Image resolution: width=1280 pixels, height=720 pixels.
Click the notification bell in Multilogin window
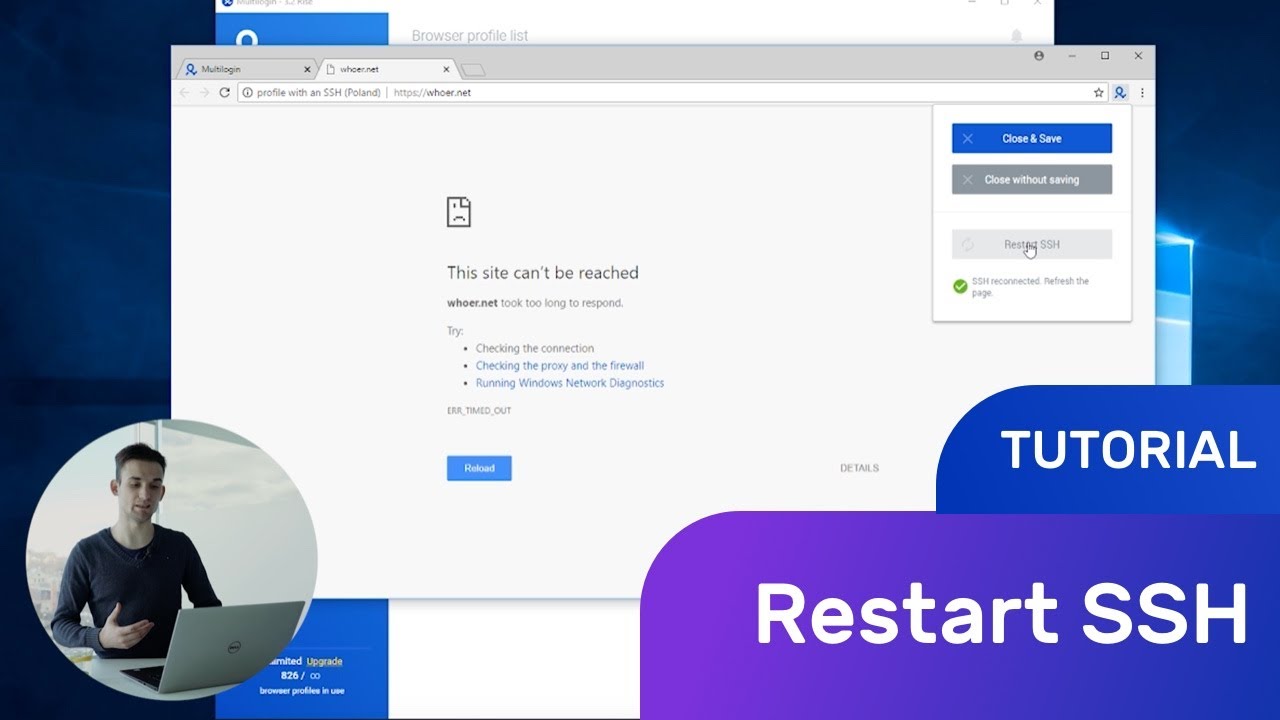click(1017, 36)
